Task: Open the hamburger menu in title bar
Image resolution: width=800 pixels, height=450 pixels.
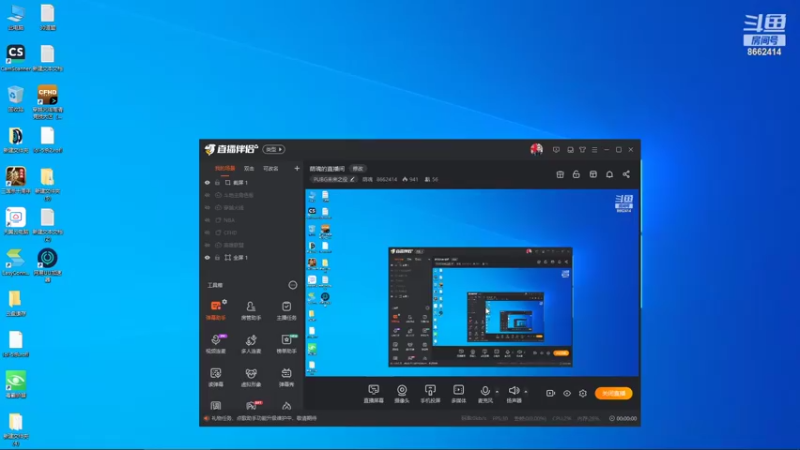Action: tap(594, 149)
